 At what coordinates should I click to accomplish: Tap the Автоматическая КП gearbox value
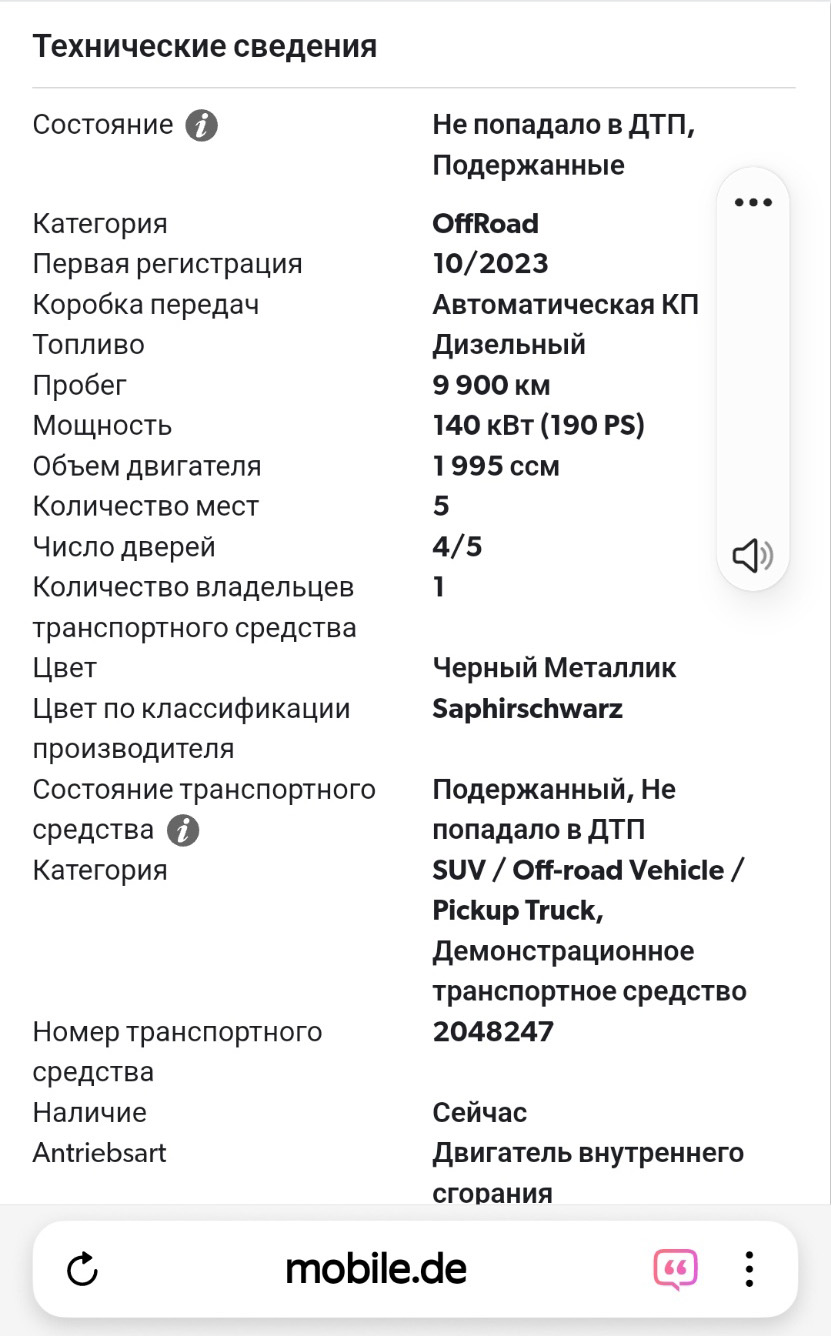pyautogui.click(x=566, y=304)
